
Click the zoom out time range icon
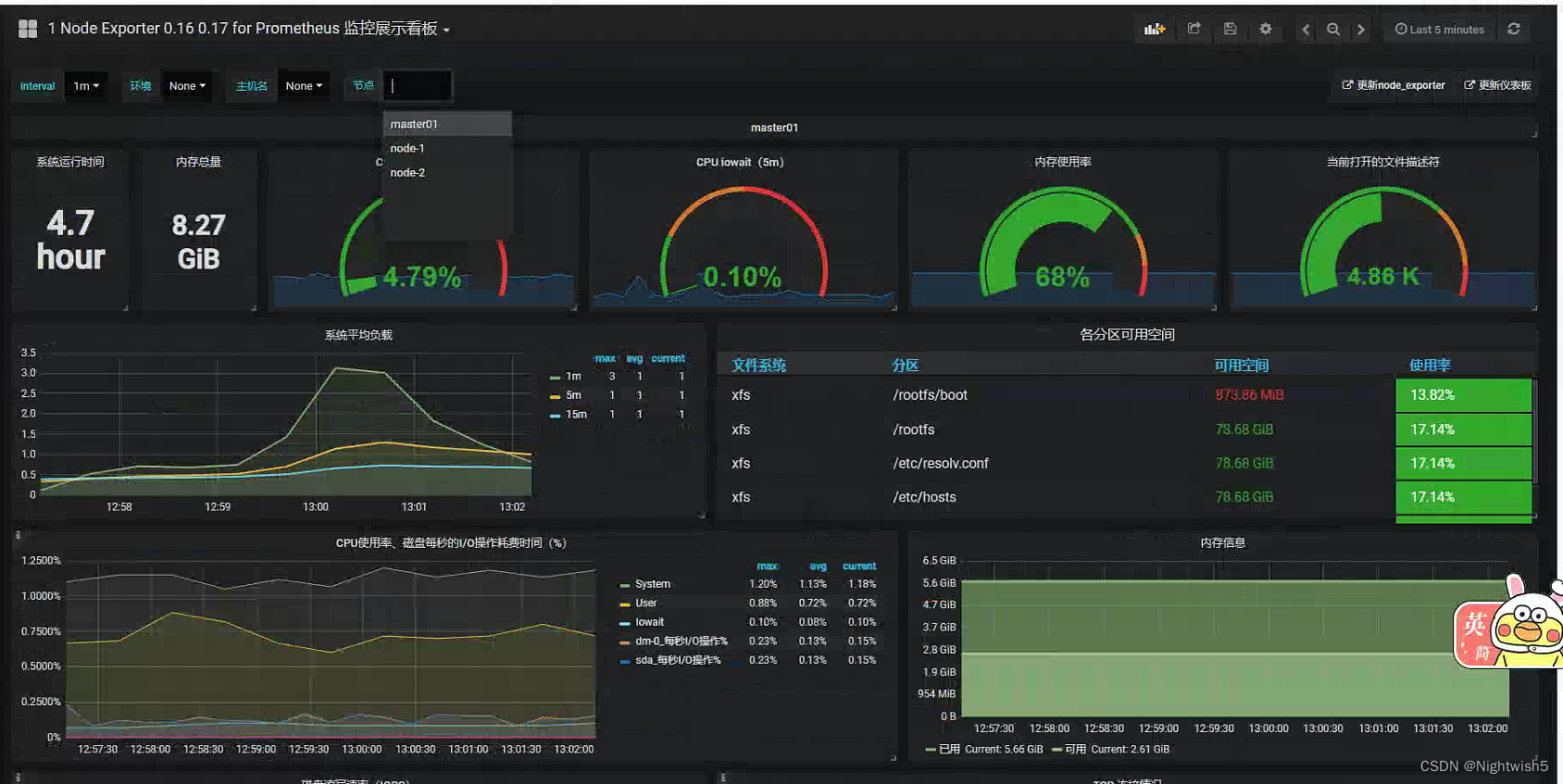tap(1333, 29)
